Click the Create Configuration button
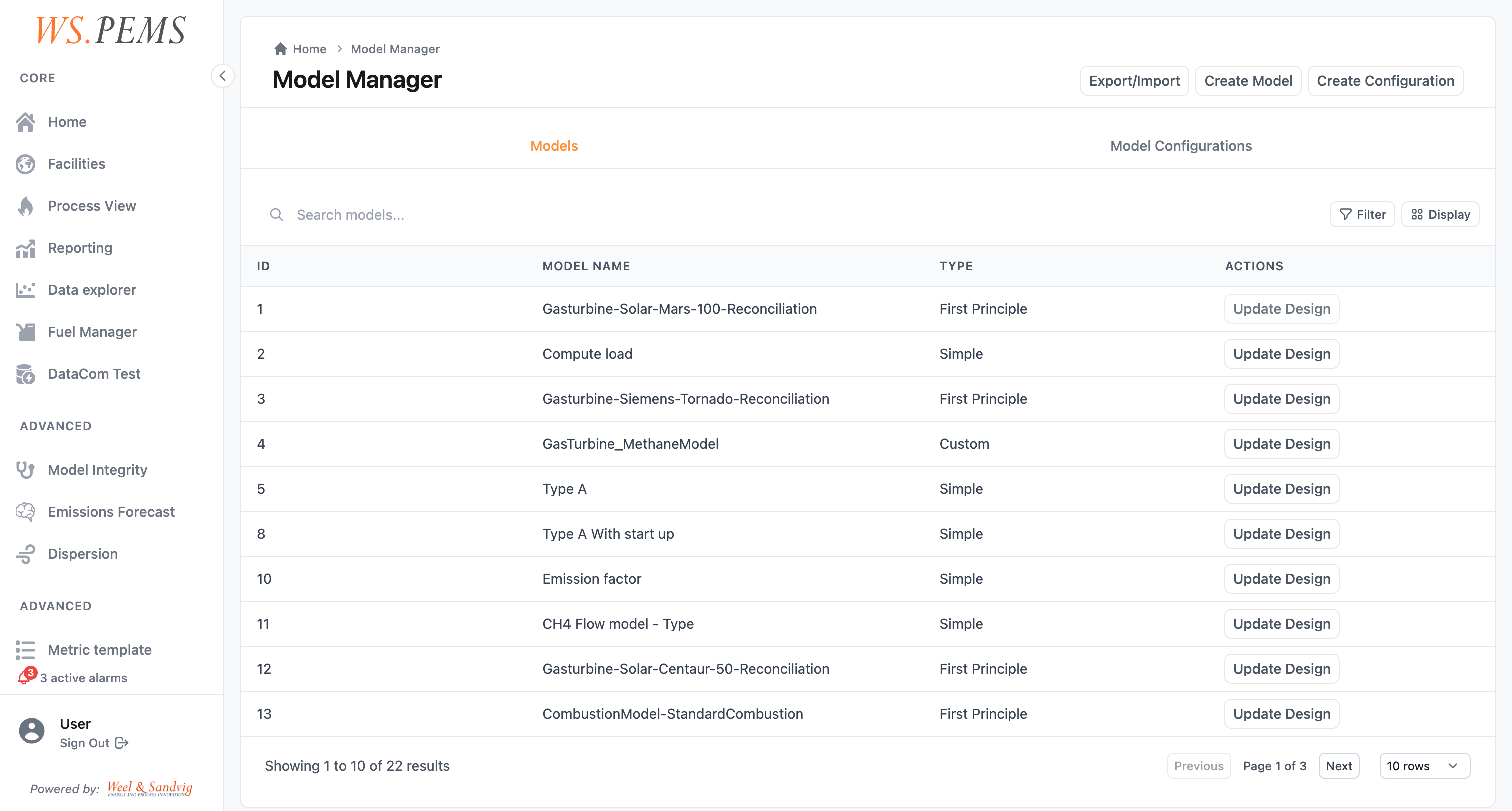Image resolution: width=1512 pixels, height=811 pixels. (x=1385, y=81)
